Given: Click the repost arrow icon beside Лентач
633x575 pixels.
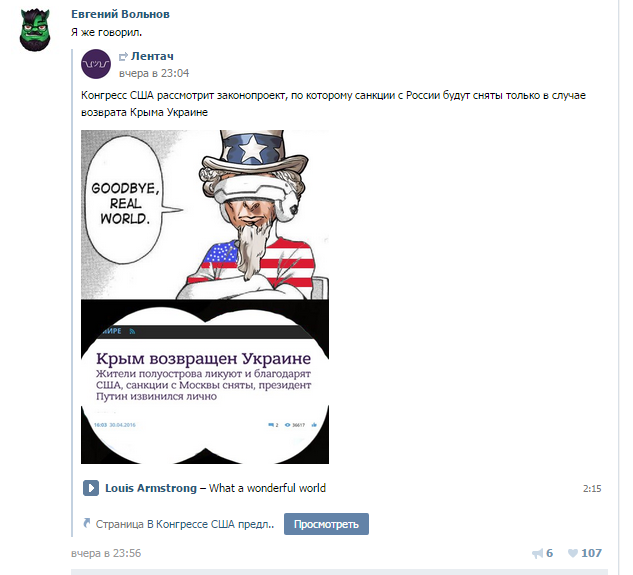Looking at the screenshot, I should click(x=123, y=57).
